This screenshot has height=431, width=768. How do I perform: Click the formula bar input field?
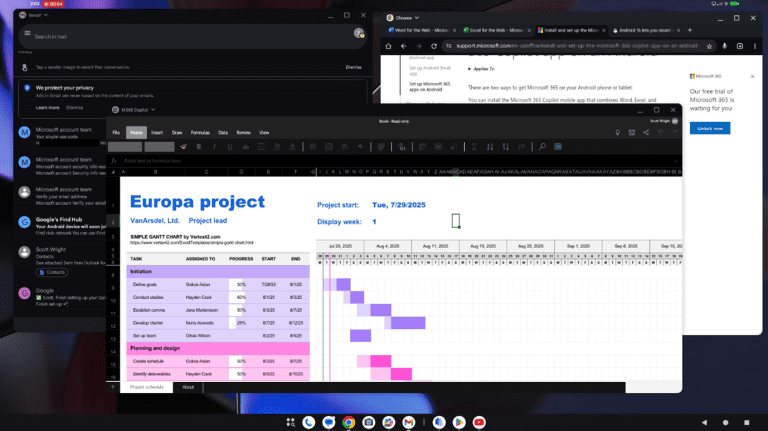[x=397, y=161]
